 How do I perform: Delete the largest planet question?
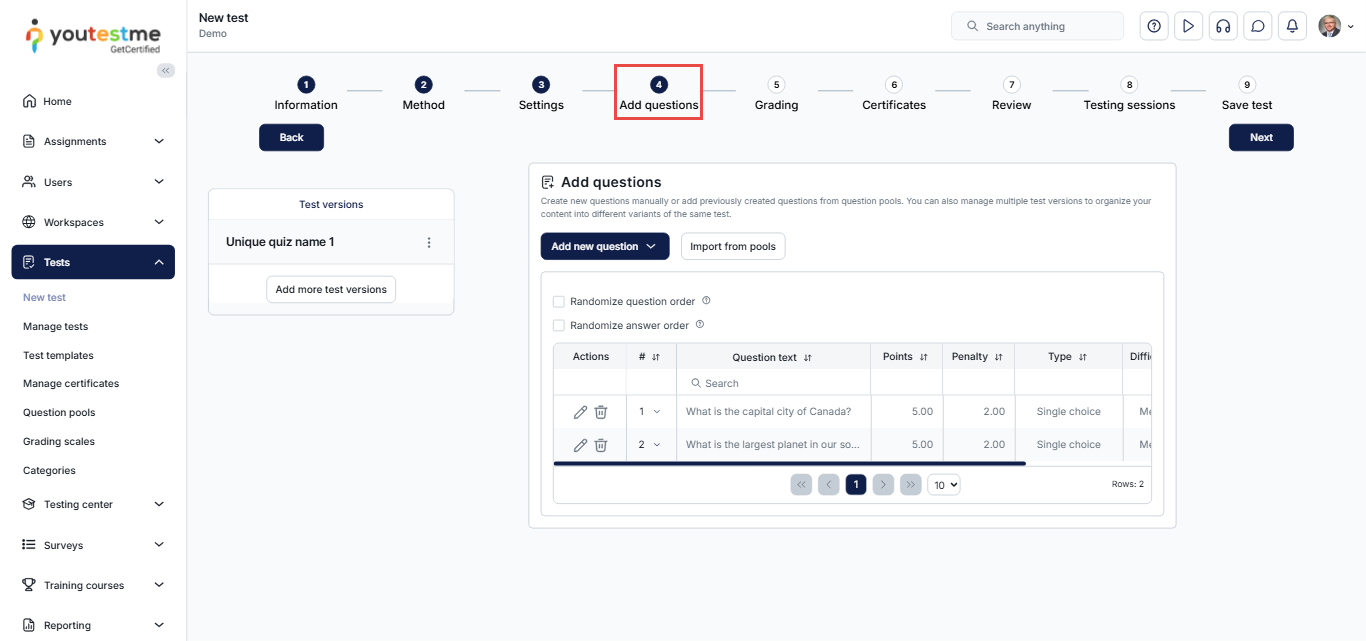pyautogui.click(x=601, y=445)
